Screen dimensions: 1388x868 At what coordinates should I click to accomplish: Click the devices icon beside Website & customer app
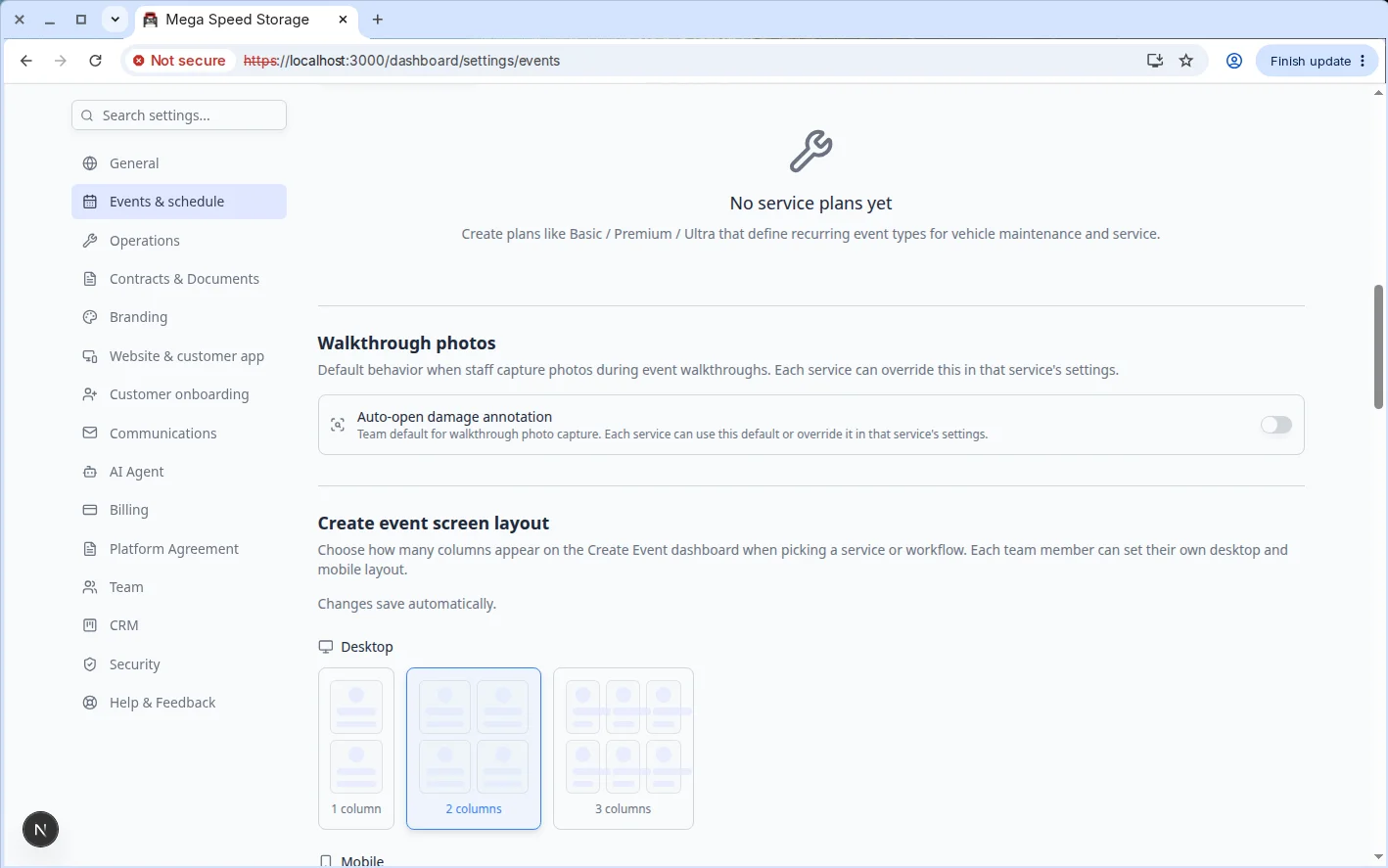coord(90,356)
